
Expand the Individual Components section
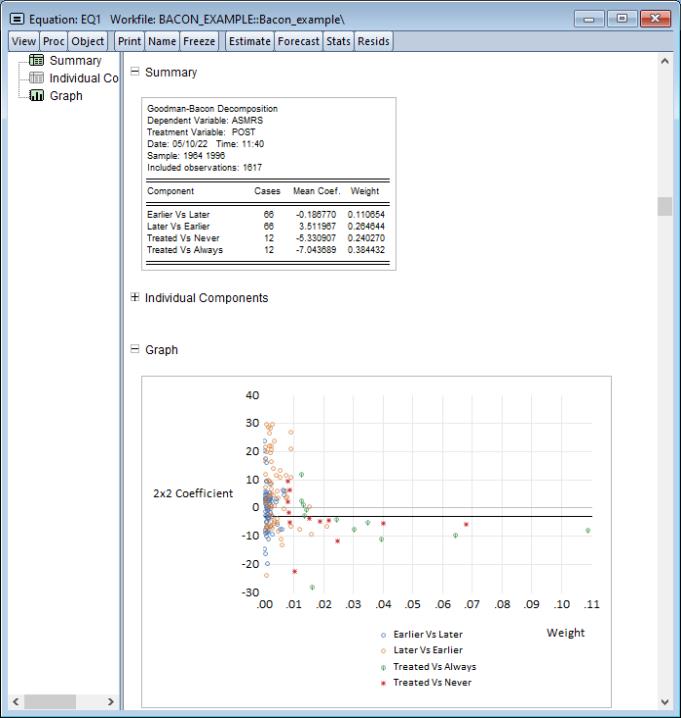pyautogui.click(x=135, y=298)
